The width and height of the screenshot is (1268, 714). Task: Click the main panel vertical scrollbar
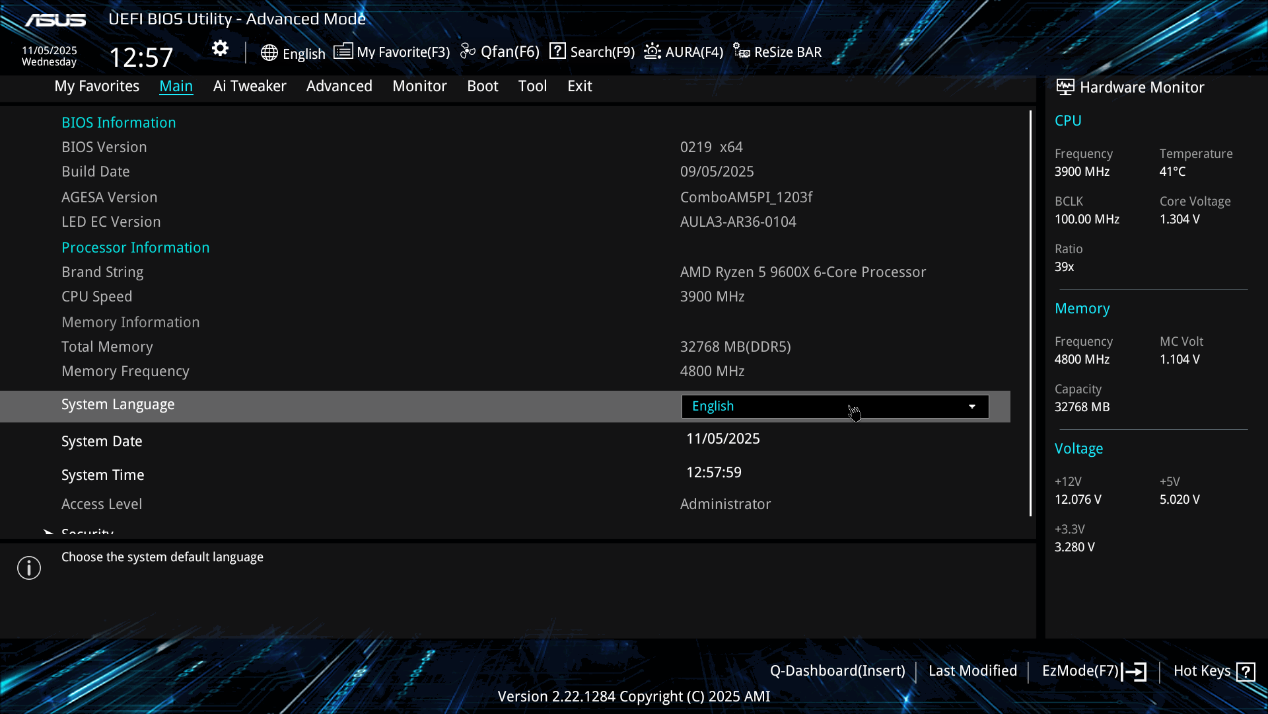[1030, 312]
